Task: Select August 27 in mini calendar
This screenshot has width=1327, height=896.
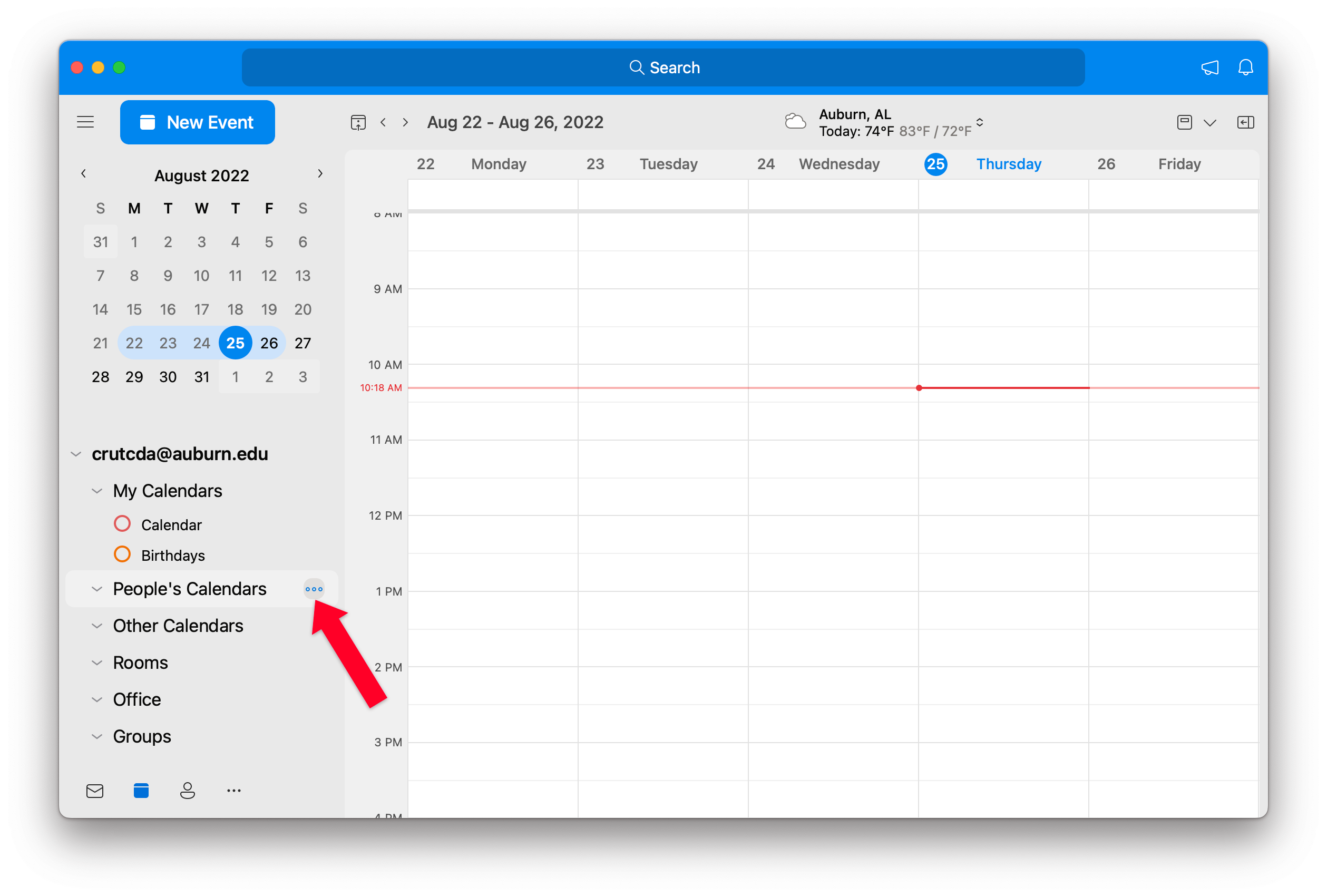Action: [303, 343]
